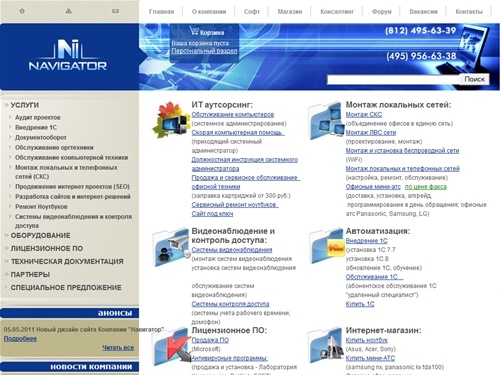Viewport: 500px width, 375px height.
Task: Open the Антивирусные программы link
Action: [229, 358]
